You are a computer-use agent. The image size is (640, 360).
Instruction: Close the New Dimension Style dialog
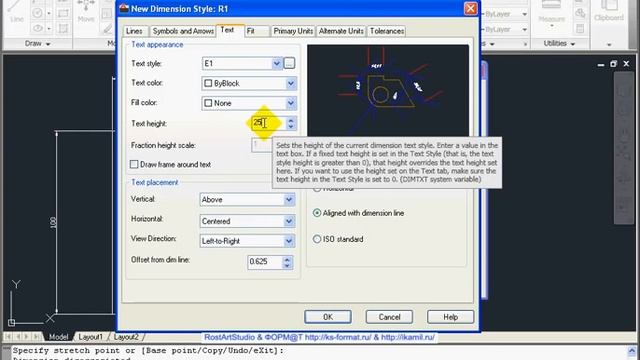[x=470, y=9]
